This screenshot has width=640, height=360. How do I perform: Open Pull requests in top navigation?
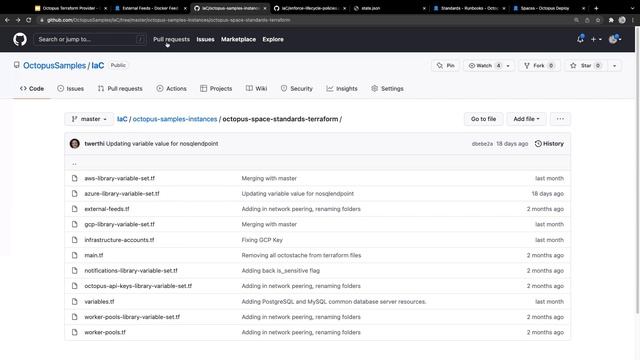pos(171,39)
